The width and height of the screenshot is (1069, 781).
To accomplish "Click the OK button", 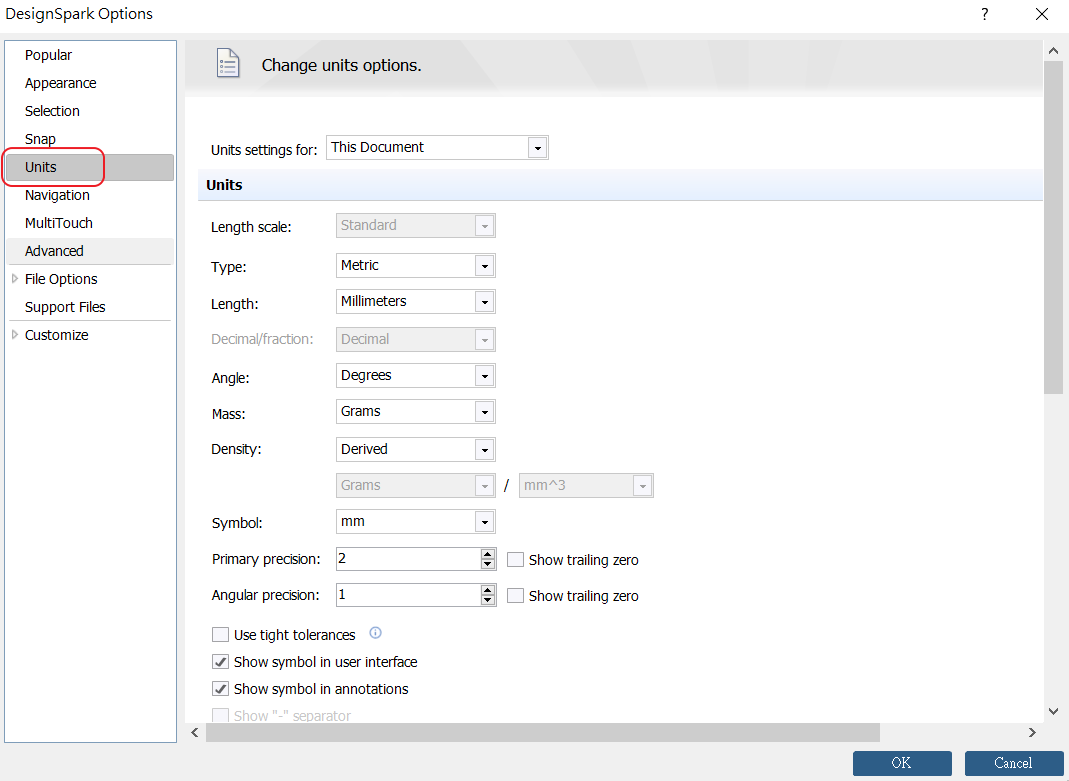I will (902, 763).
